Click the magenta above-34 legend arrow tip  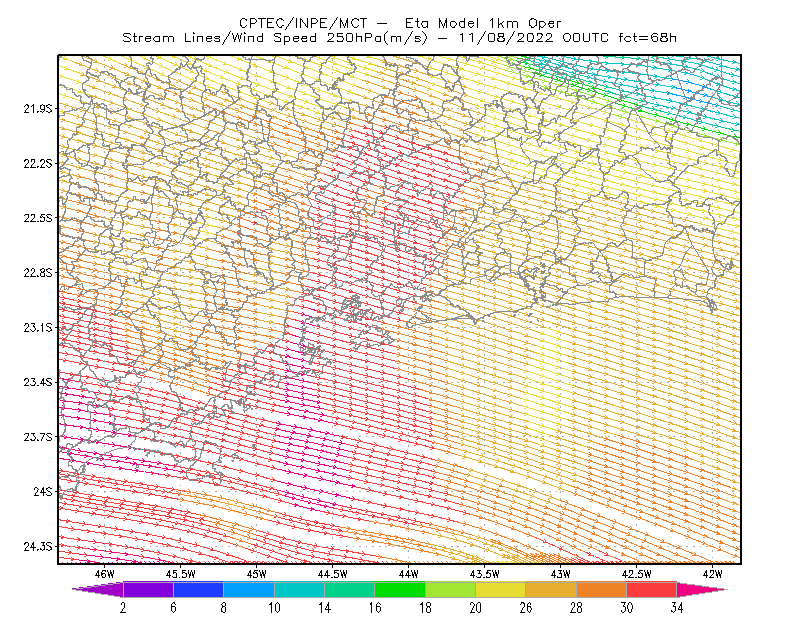[702, 589]
